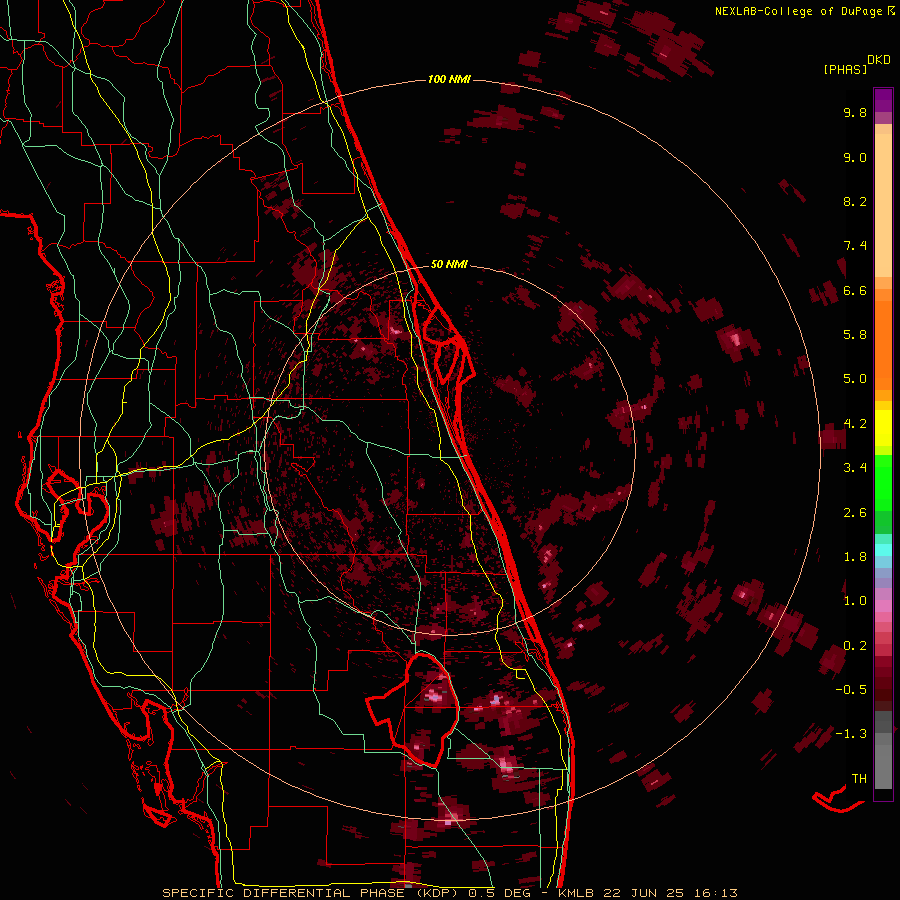Click the 50 NMI range ring label
This screenshot has height=900, width=900.
click(x=449, y=264)
